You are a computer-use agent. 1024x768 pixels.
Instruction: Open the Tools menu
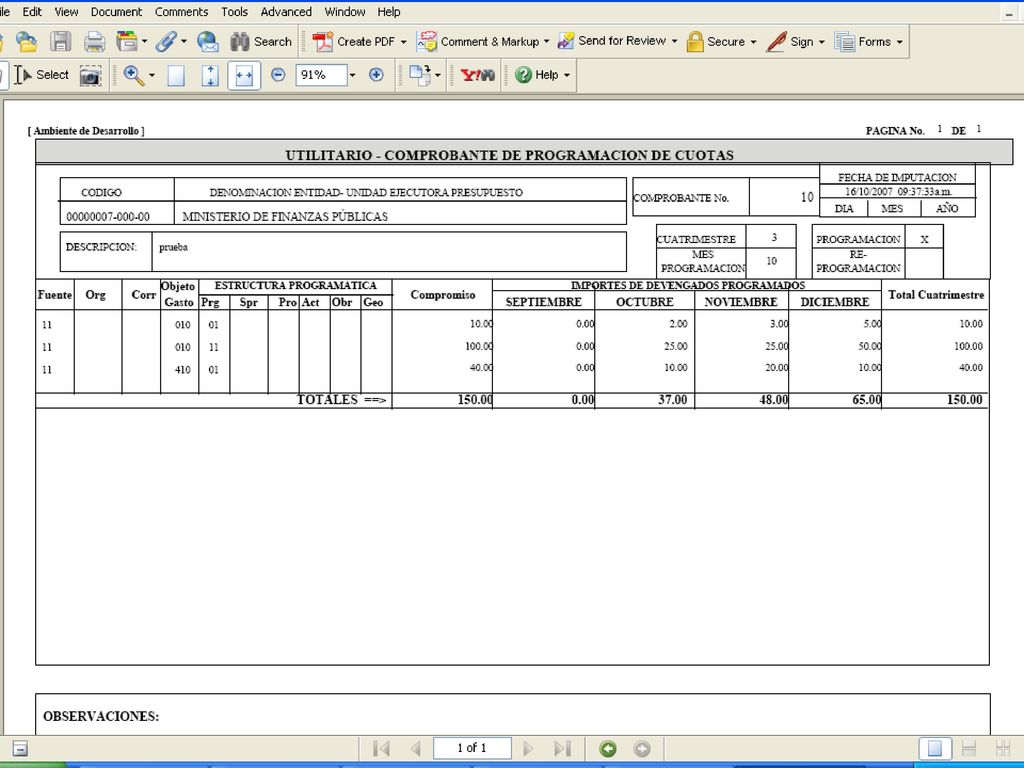click(234, 12)
